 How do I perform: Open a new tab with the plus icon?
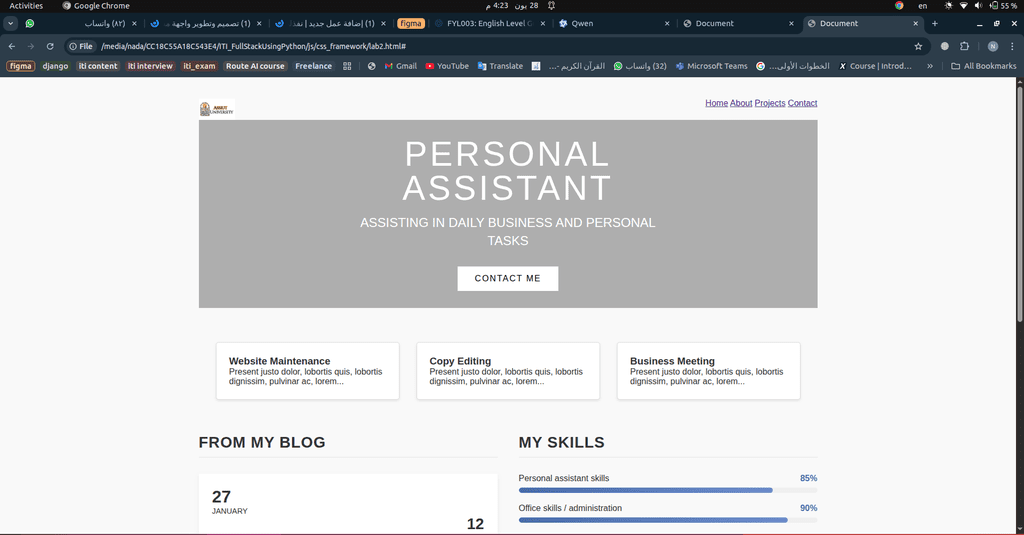point(935,24)
